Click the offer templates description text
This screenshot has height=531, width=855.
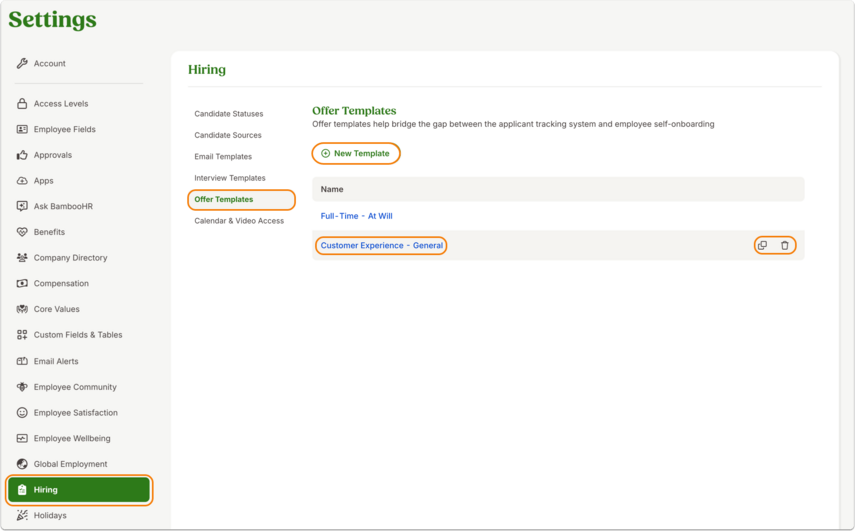click(513, 124)
